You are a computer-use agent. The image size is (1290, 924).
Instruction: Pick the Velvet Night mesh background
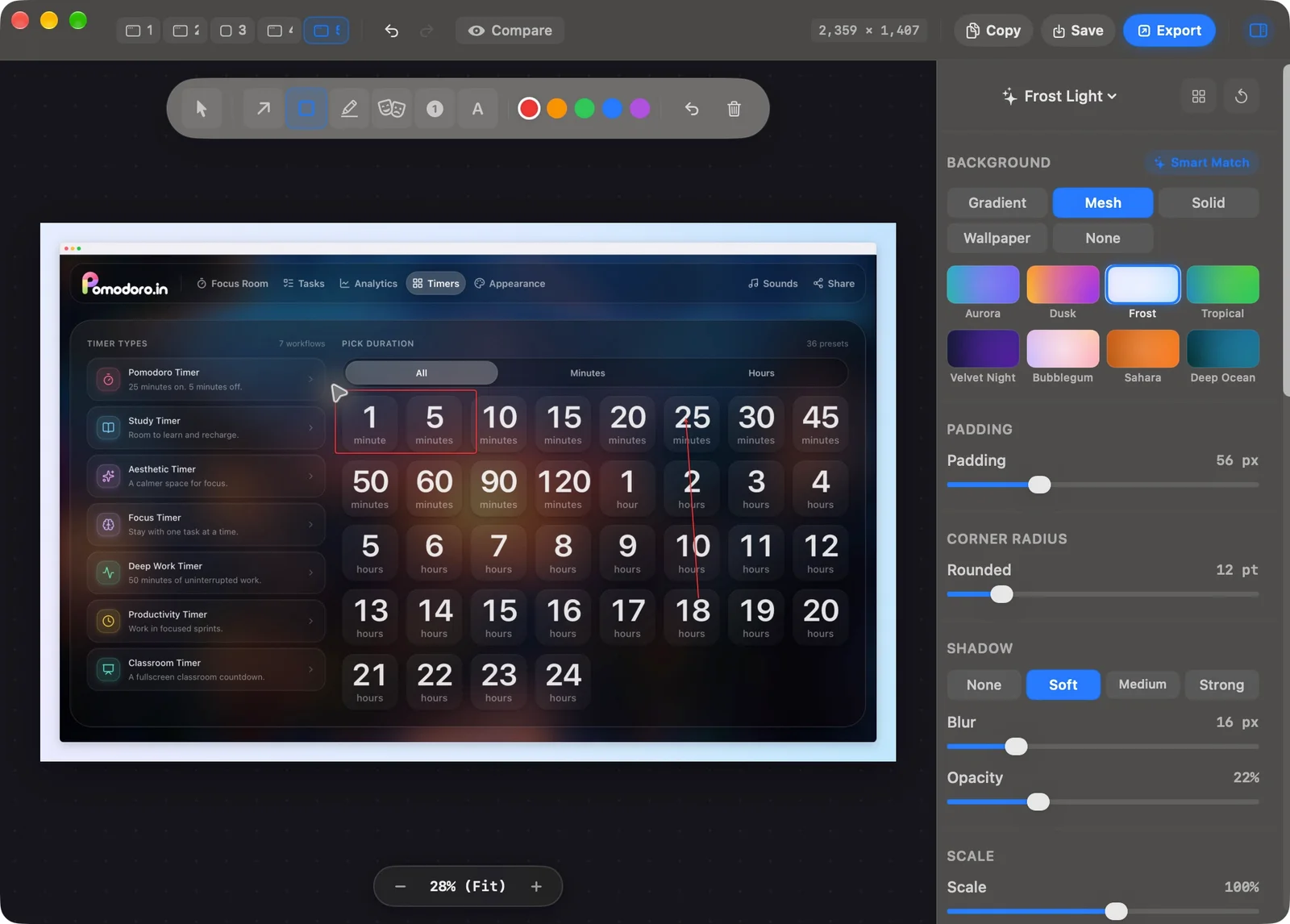[983, 348]
